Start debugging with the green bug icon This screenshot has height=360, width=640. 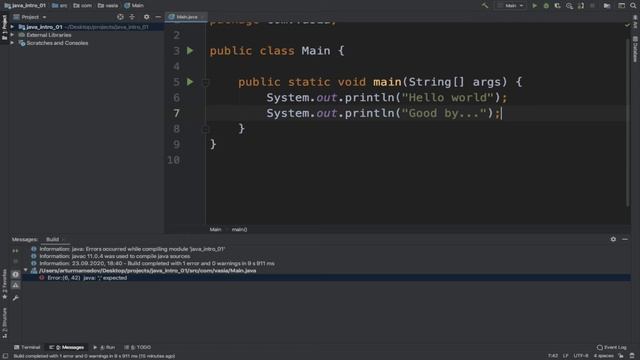pos(546,6)
